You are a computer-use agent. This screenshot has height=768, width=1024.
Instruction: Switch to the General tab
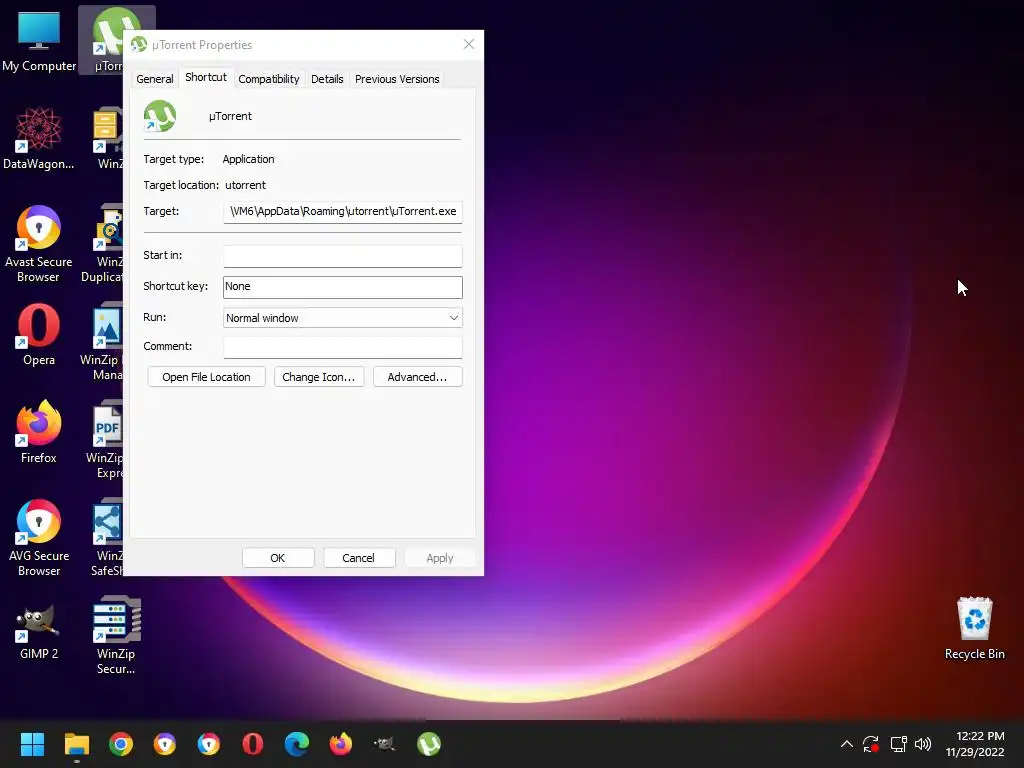coord(155,79)
